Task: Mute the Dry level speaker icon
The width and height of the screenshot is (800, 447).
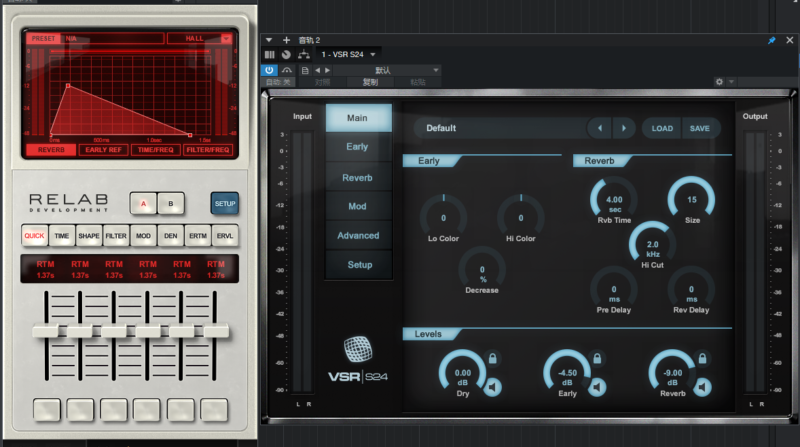Action: click(x=493, y=387)
